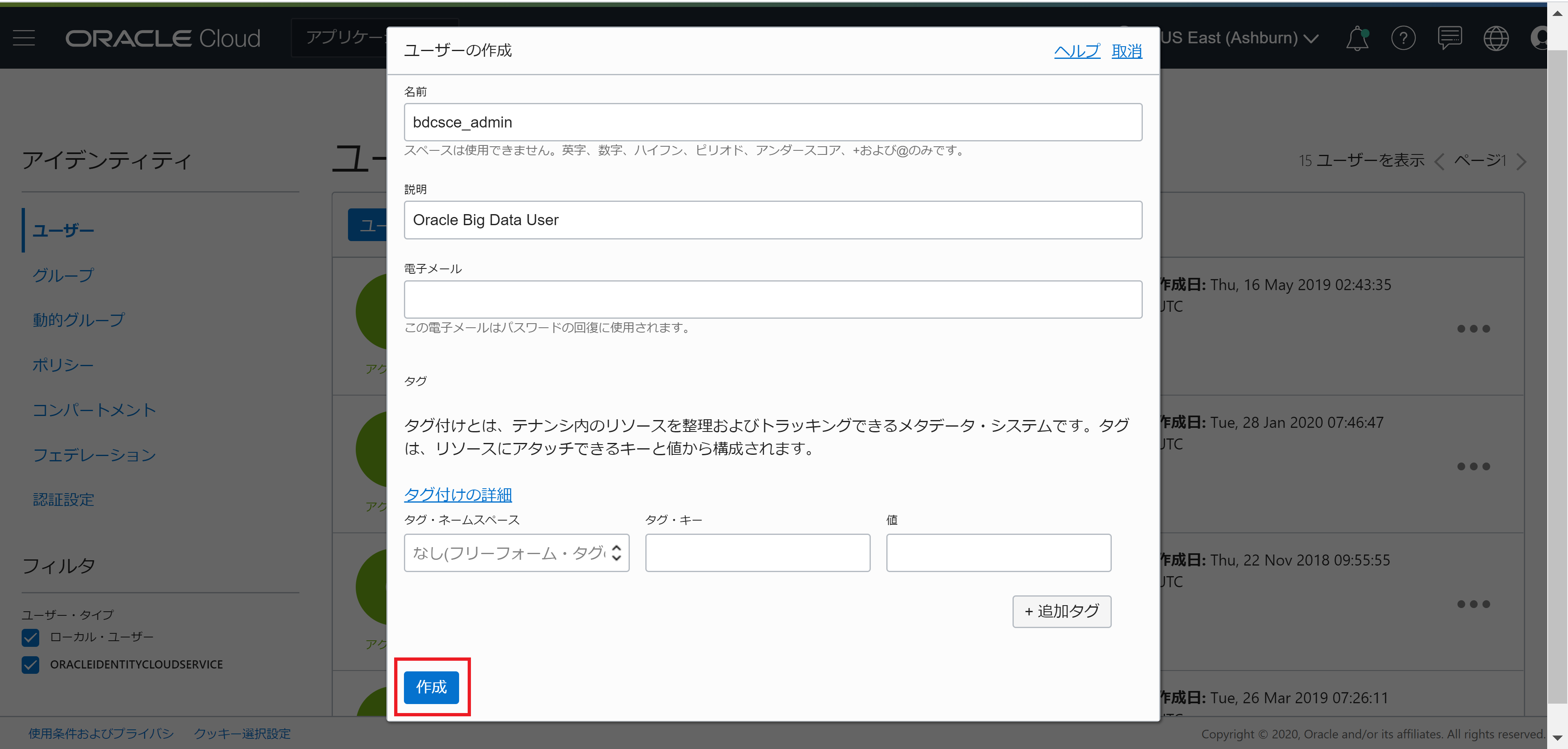Screen dimensions: 1568x749
Task: Click the 電子メール input field
Action: [772, 300]
